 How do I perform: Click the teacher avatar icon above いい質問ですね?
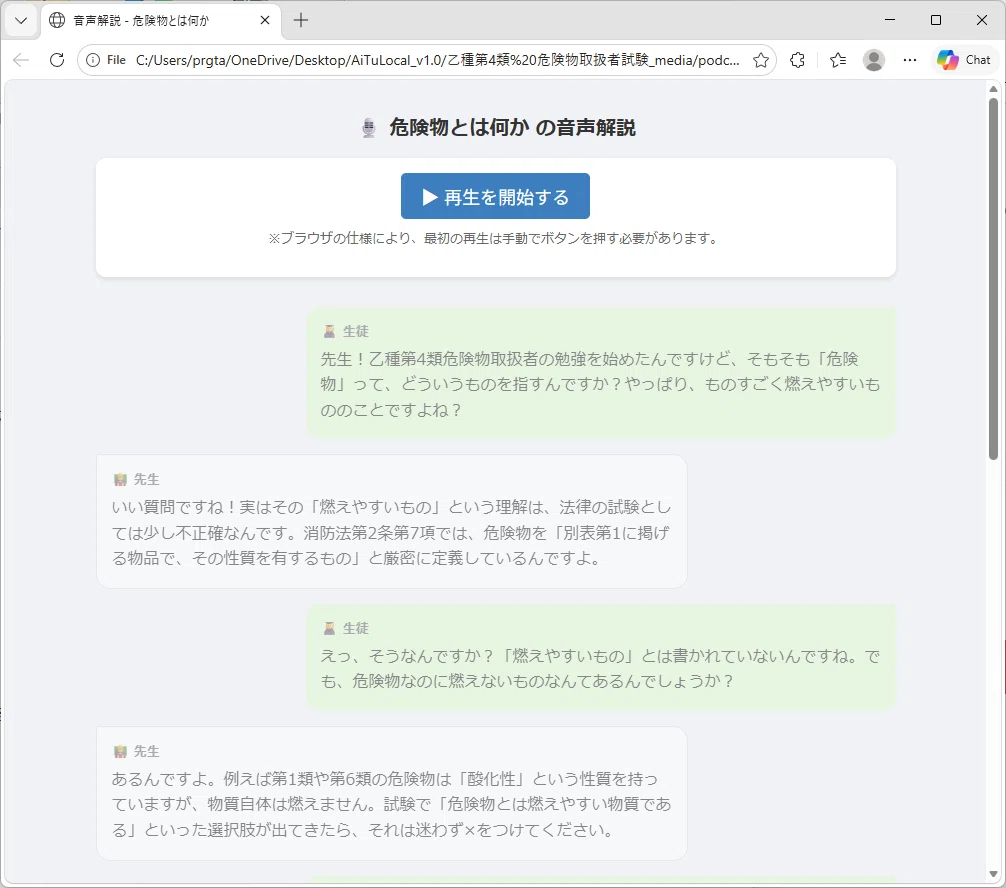[x=120, y=479]
